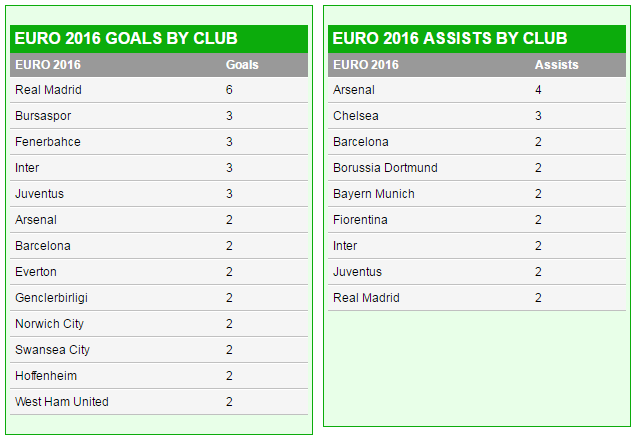Select Juventus in the goals table
The width and height of the screenshot is (640, 442).
[x=39, y=194]
